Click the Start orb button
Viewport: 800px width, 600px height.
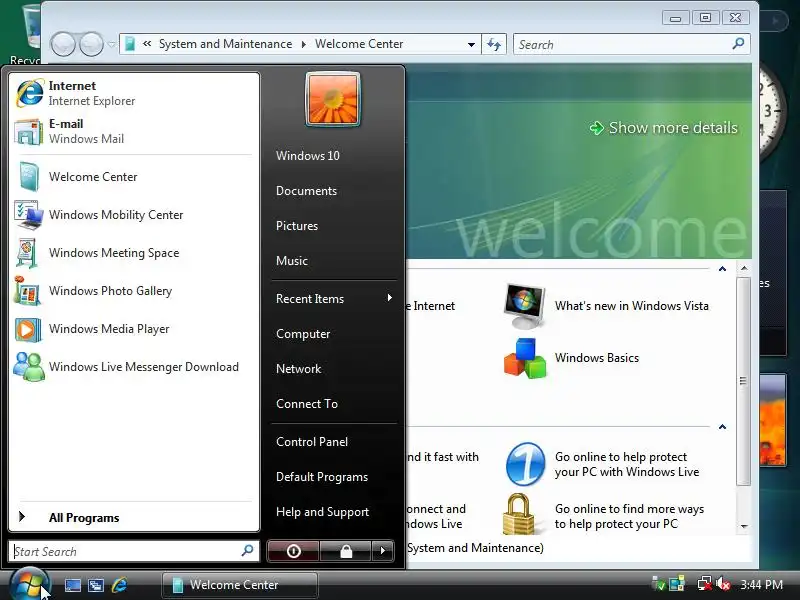click(x=29, y=585)
